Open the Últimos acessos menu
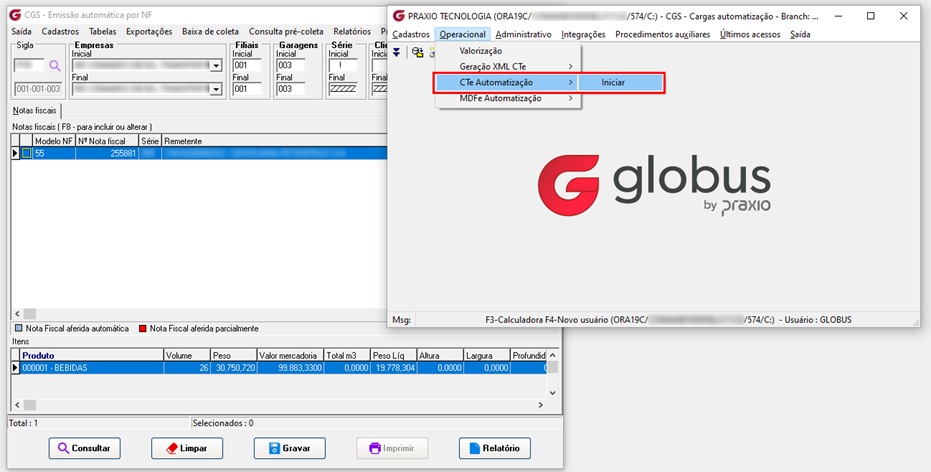Screen dimensions: 931x472 [750, 34]
